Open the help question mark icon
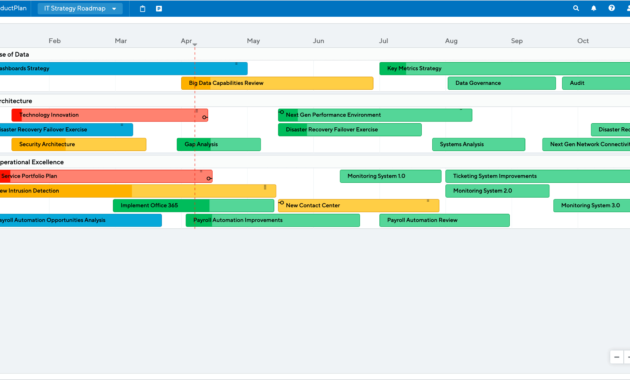Viewport: 630px width, 380px height. 611,8
